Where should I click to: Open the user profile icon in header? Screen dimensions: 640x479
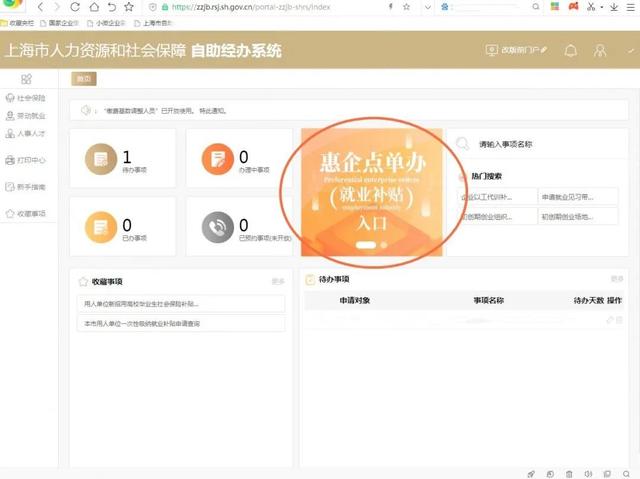[600, 50]
